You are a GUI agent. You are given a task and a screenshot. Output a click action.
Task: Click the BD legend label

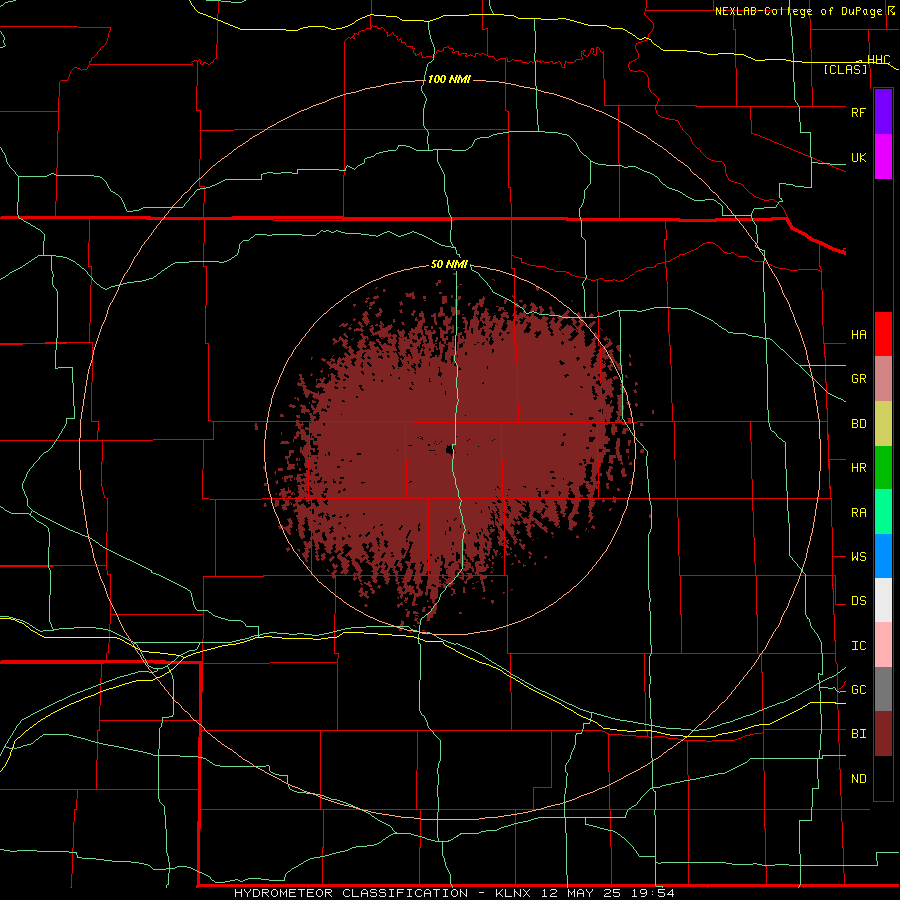(858, 424)
